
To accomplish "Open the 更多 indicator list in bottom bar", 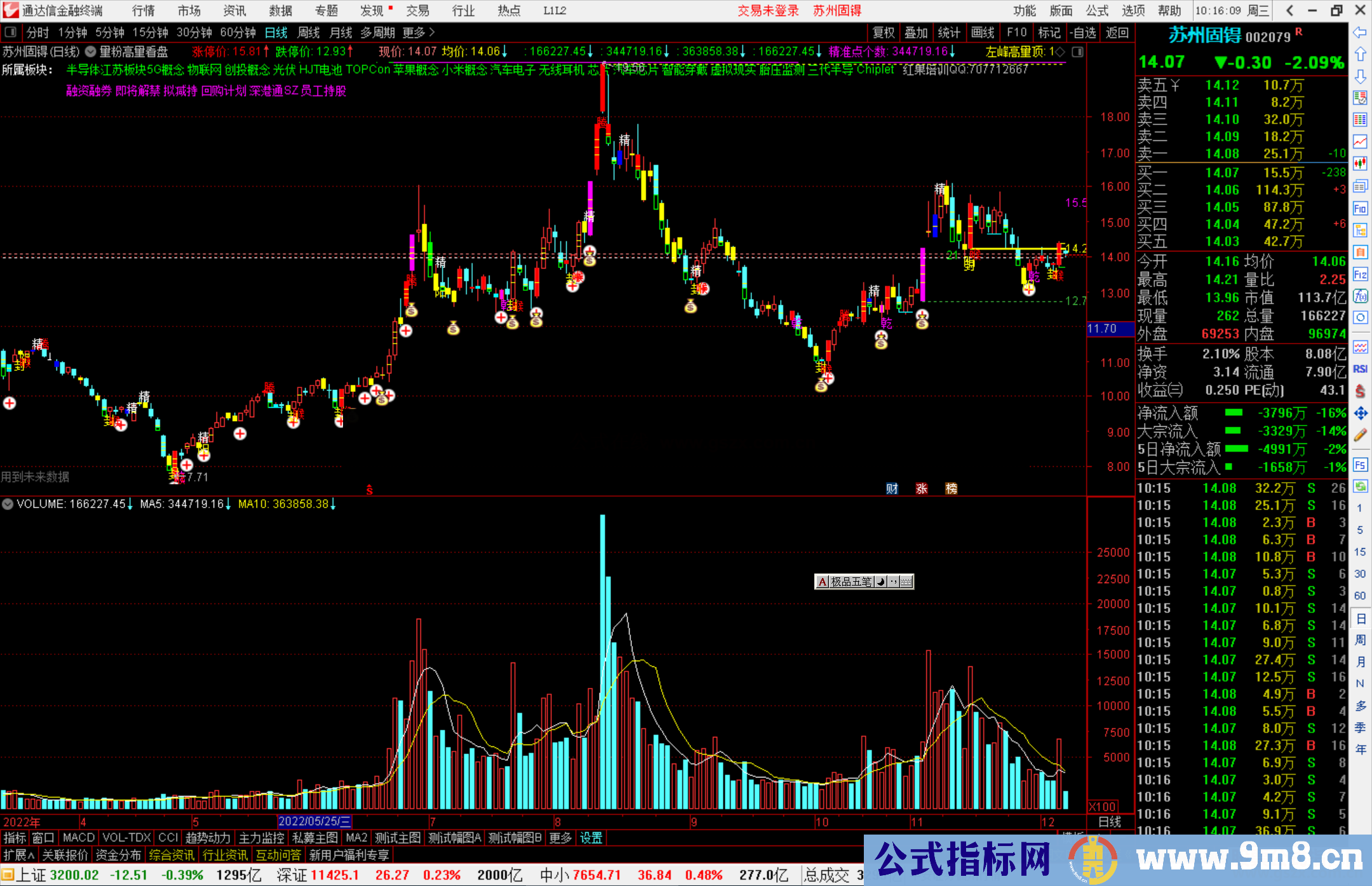I will (x=560, y=838).
